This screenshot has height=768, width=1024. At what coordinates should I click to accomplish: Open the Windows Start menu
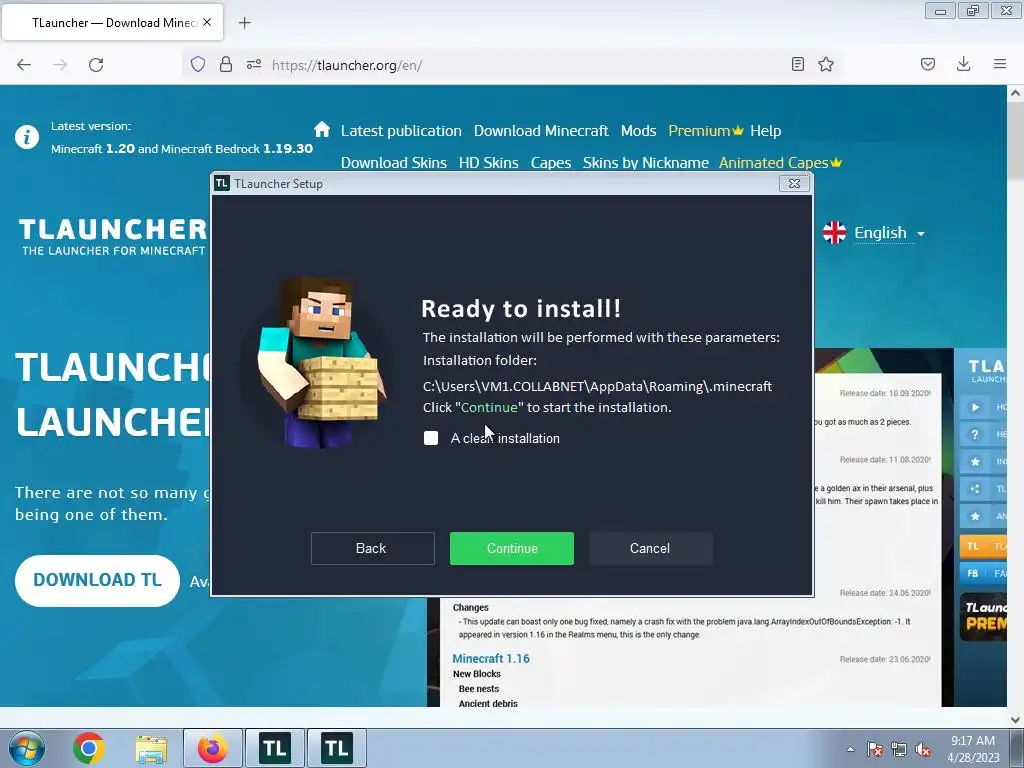click(x=27, y=748)
